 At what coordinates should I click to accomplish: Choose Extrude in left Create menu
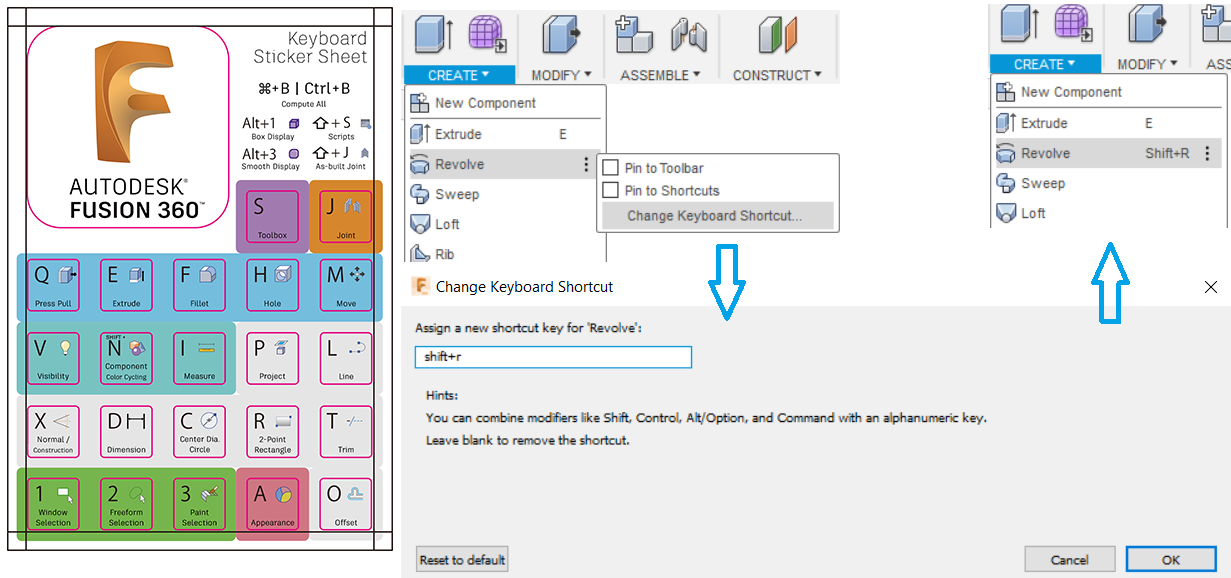[x=505, y=134]
